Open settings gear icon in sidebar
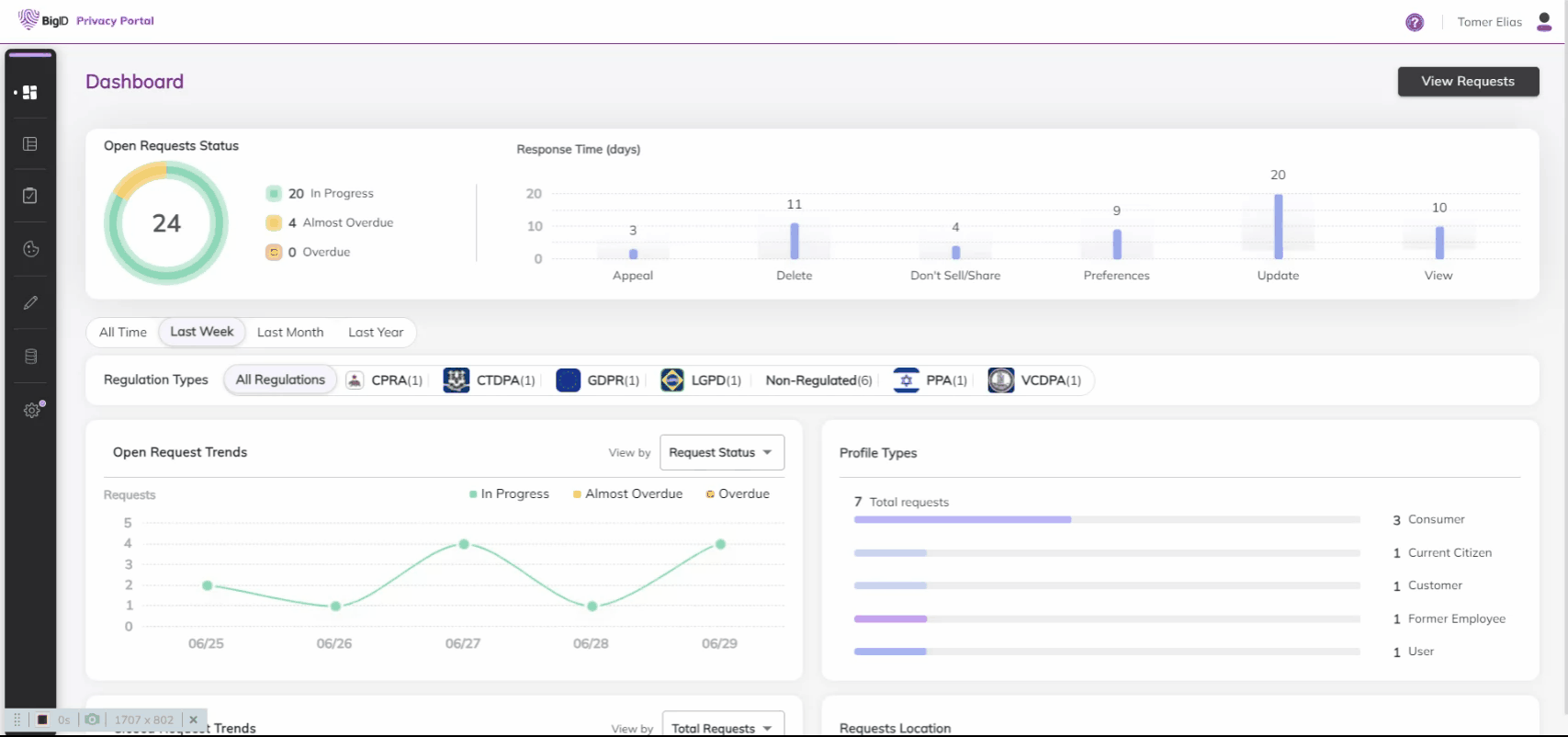The width and height of the screenshot is (1568, 737). coord(32,410)
